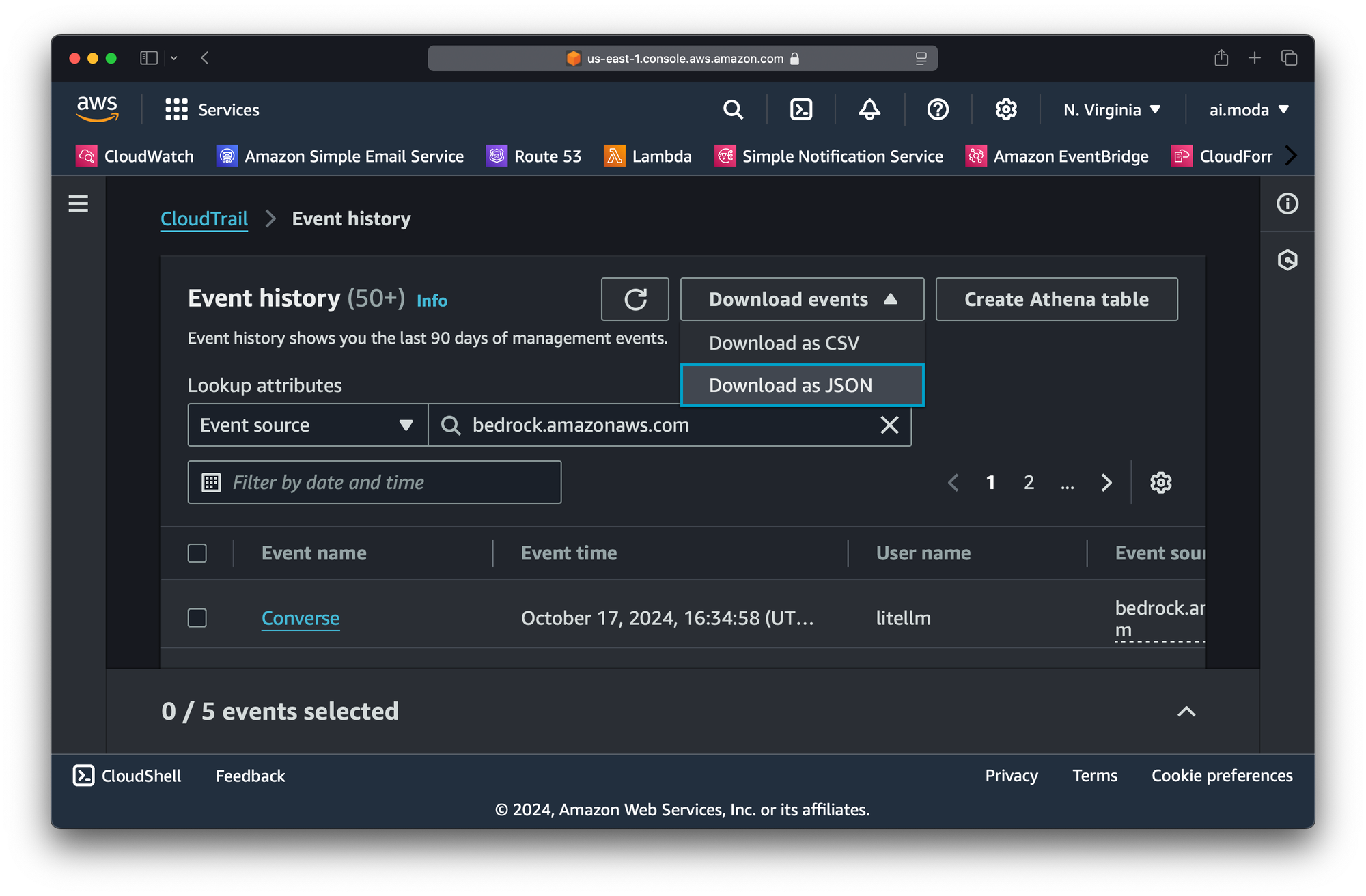
Task: Open the info panel icon on right
Action: pyautogui.click(x=1287, y=204)
